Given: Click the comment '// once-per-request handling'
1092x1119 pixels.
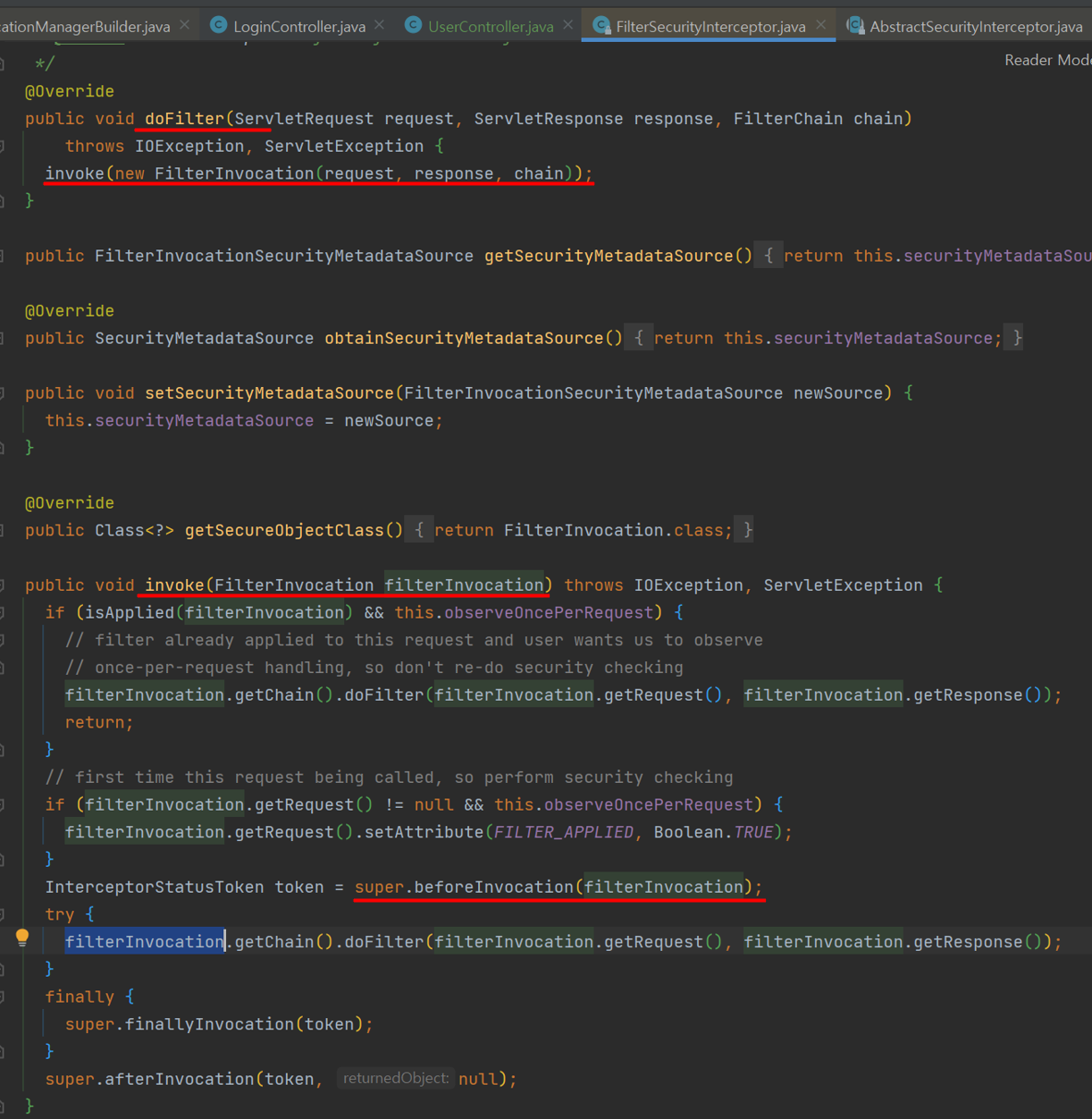Looking at the screenshot, I should click(374, 668).
